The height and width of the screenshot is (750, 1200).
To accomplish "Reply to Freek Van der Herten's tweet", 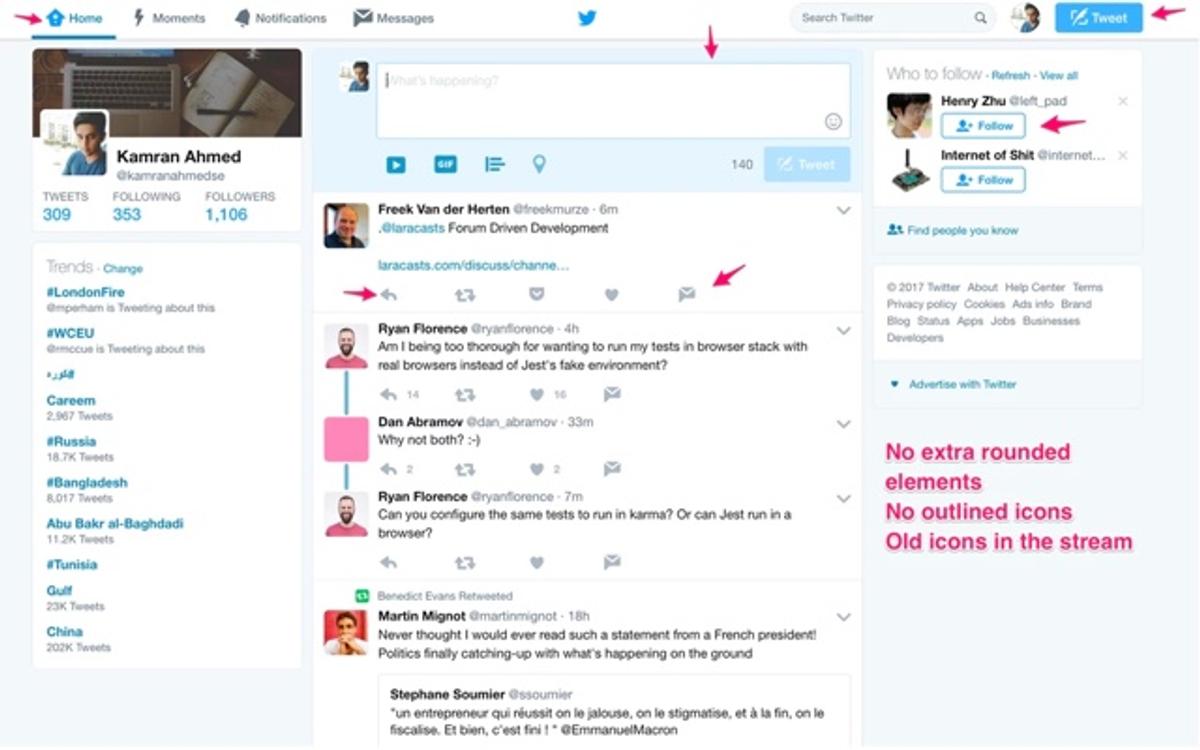I will (388, 294).
